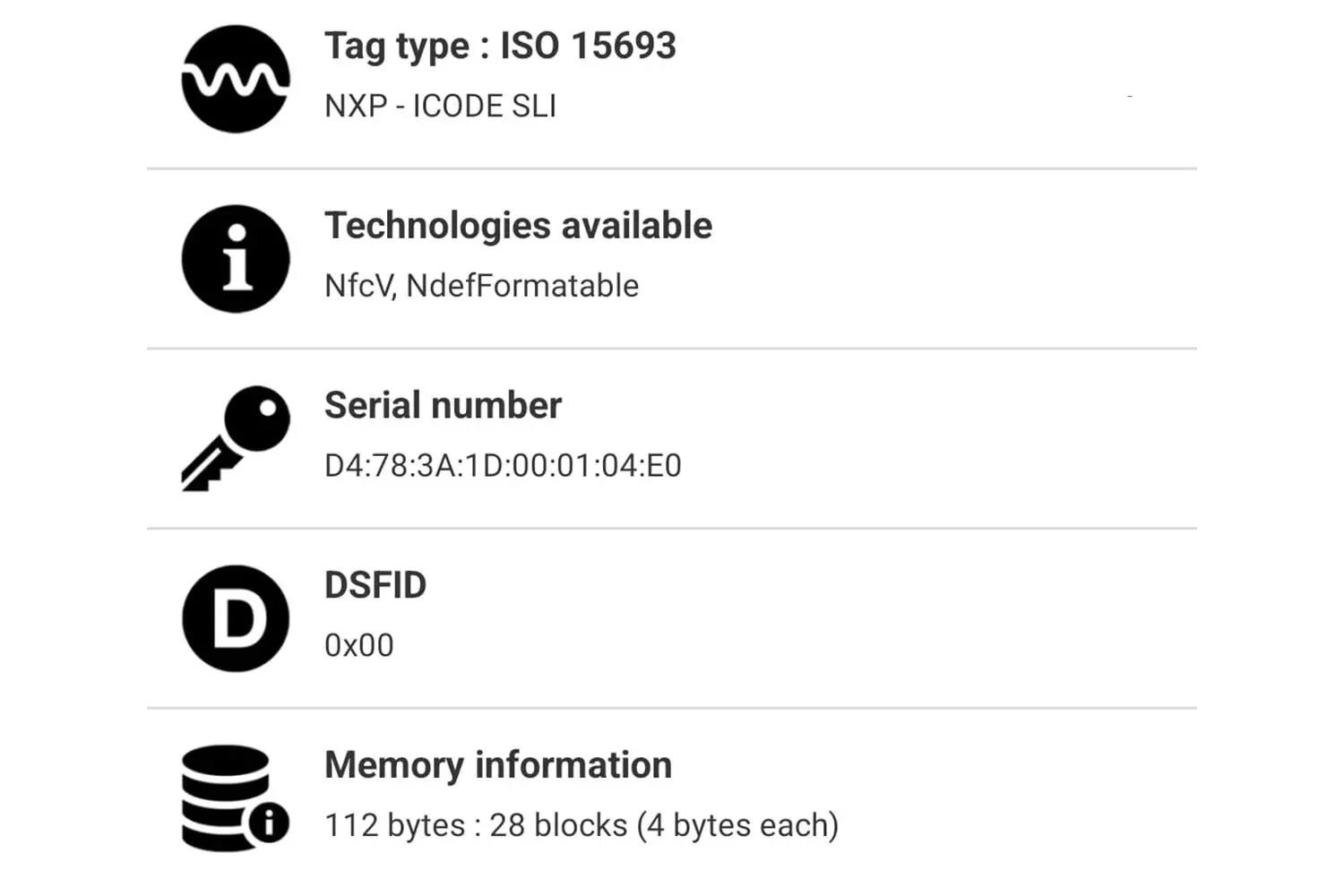This screenshot has height=896, width=1344.
Task: Select the Serial number entry
Action: 627,435
